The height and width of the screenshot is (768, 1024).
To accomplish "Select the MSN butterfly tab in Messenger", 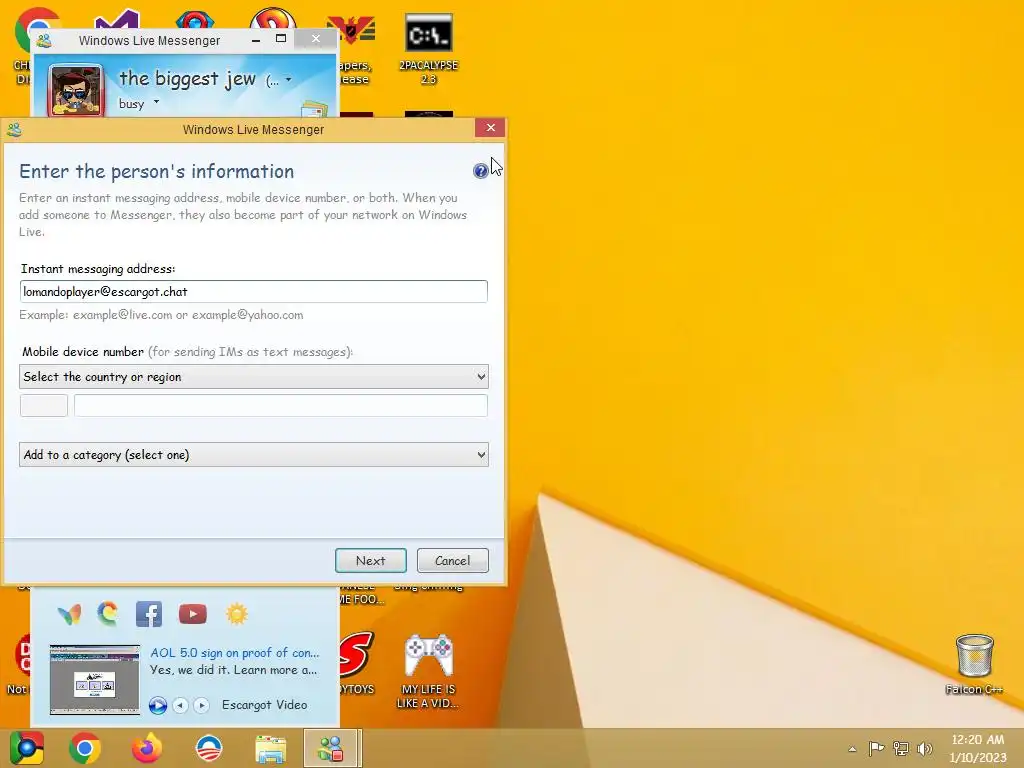I will tap(69, 614).
